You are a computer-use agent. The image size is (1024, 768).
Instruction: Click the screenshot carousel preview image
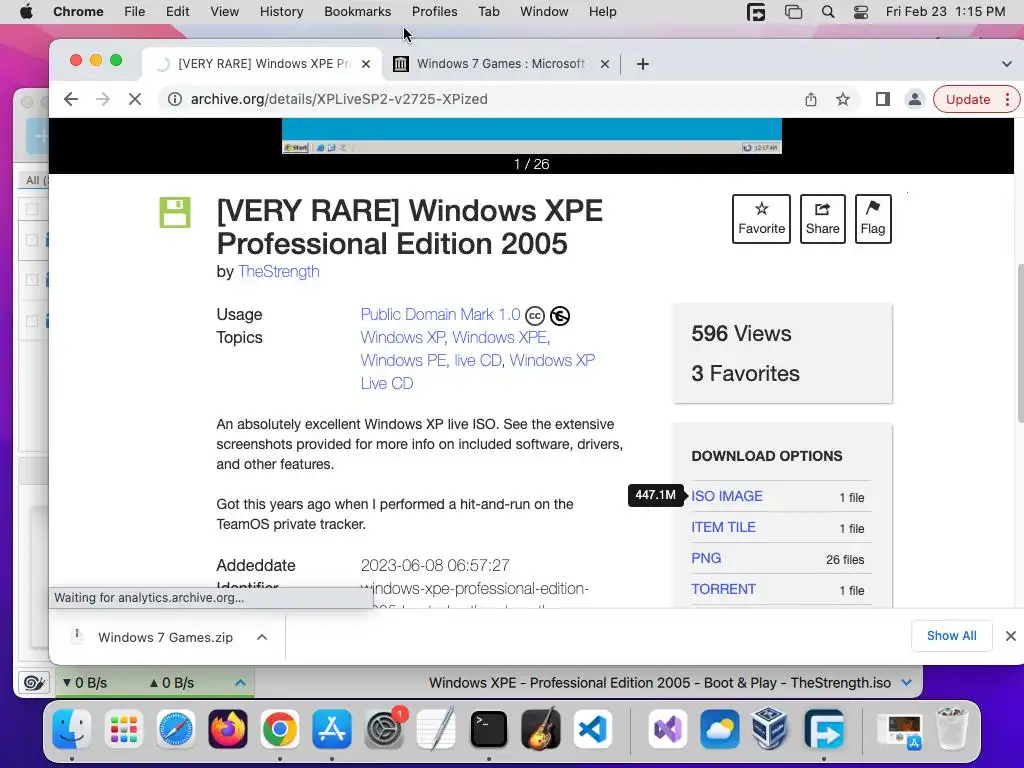[532, 136]
